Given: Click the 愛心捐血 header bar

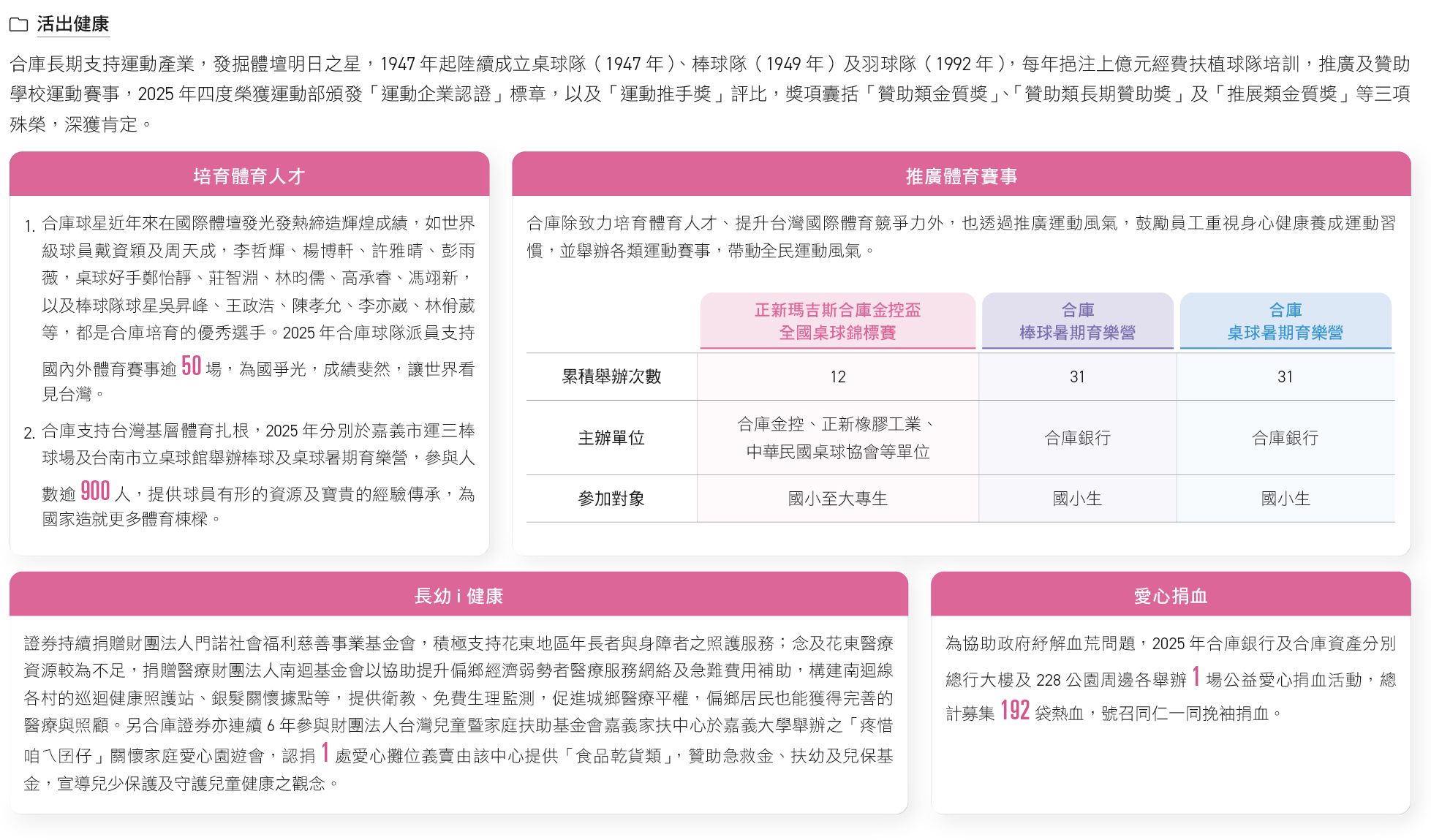Looking at the screenshot, I should (1170, 595).
